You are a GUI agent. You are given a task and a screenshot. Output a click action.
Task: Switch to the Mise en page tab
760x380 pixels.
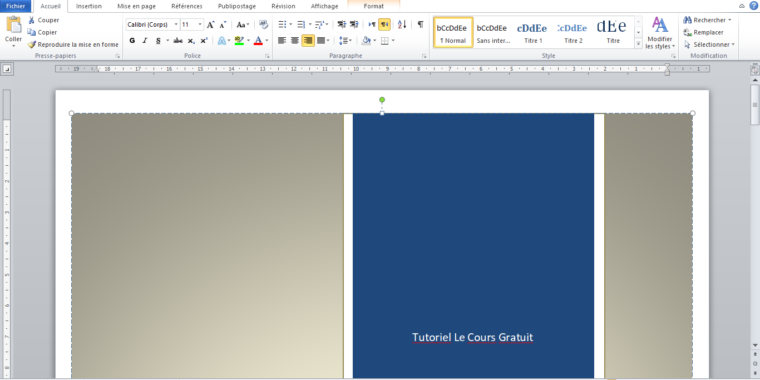[x=137, y=6]
